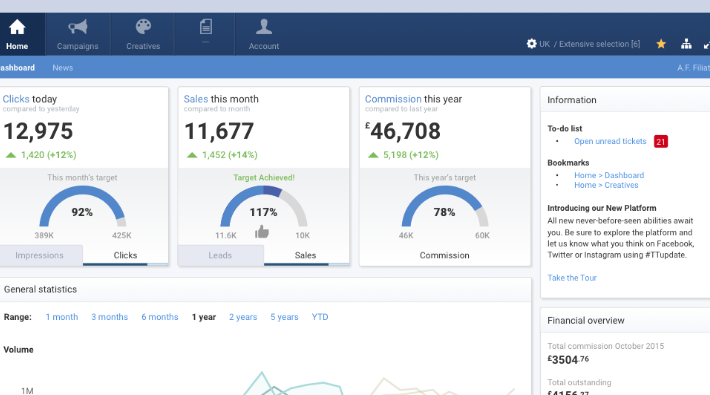The height and width of the screenshot is (395, 710).
Task: Click the settings gear icon next to UK
Action: 531,44
